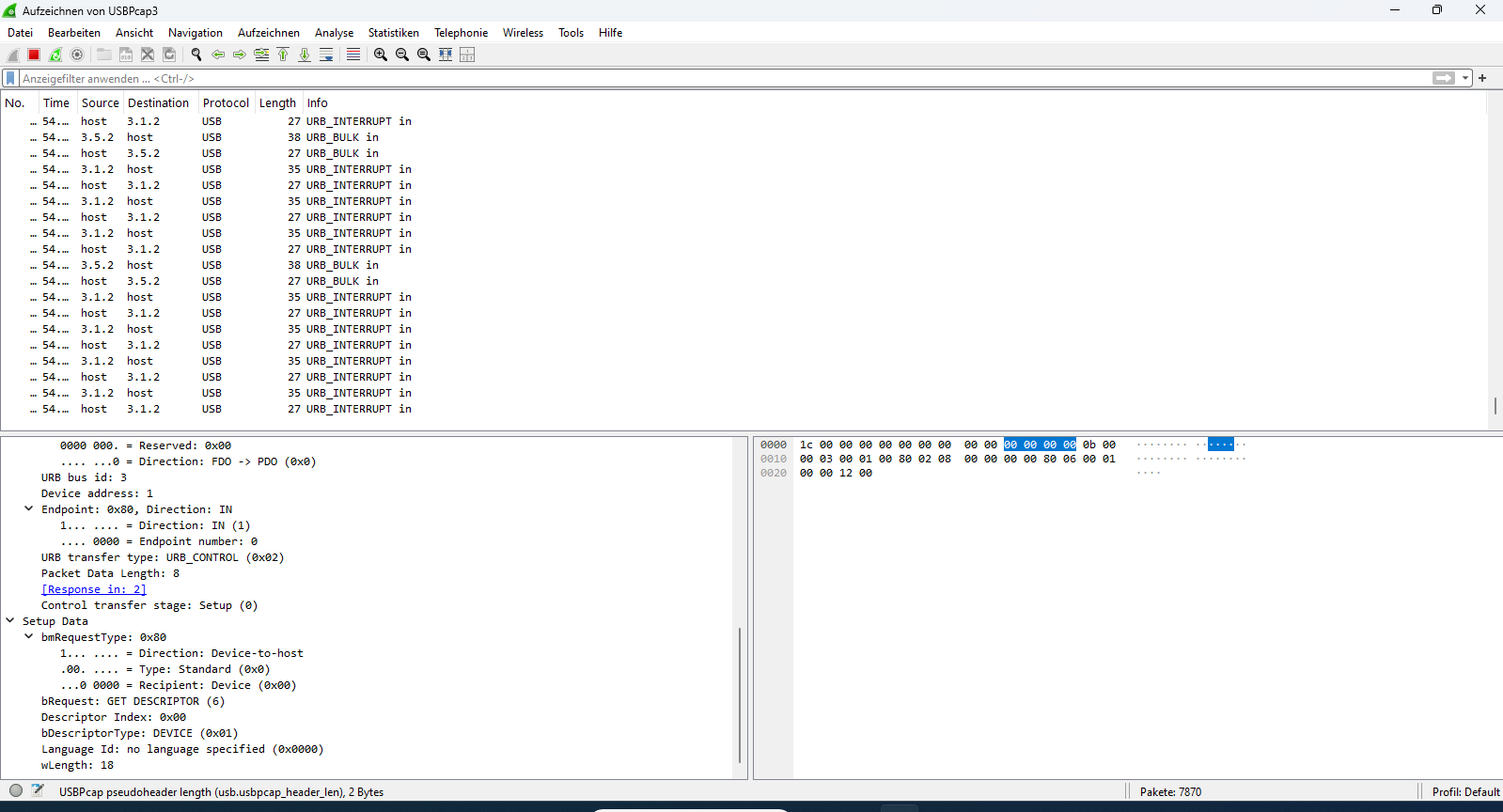Toggle auto-scroll during live capture
This screenshot has height=812, width=1503.
(x=326, y=55)
